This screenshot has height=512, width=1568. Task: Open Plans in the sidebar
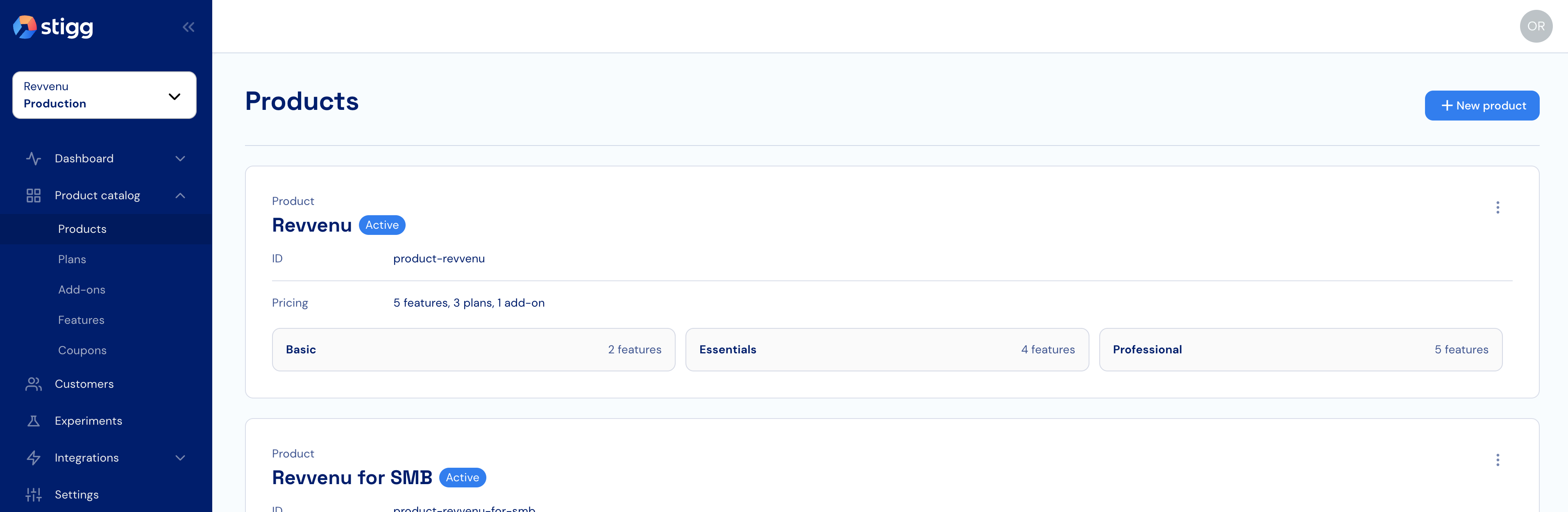tap(106, 259)
